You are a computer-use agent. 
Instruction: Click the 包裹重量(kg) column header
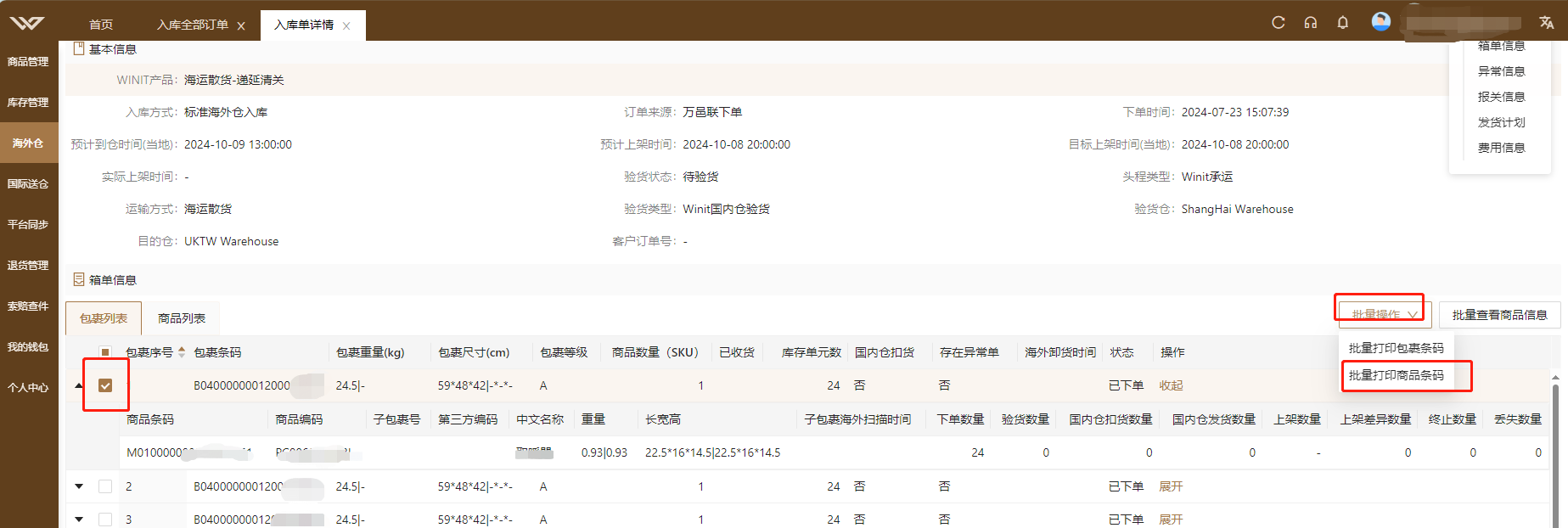point(370,352)
